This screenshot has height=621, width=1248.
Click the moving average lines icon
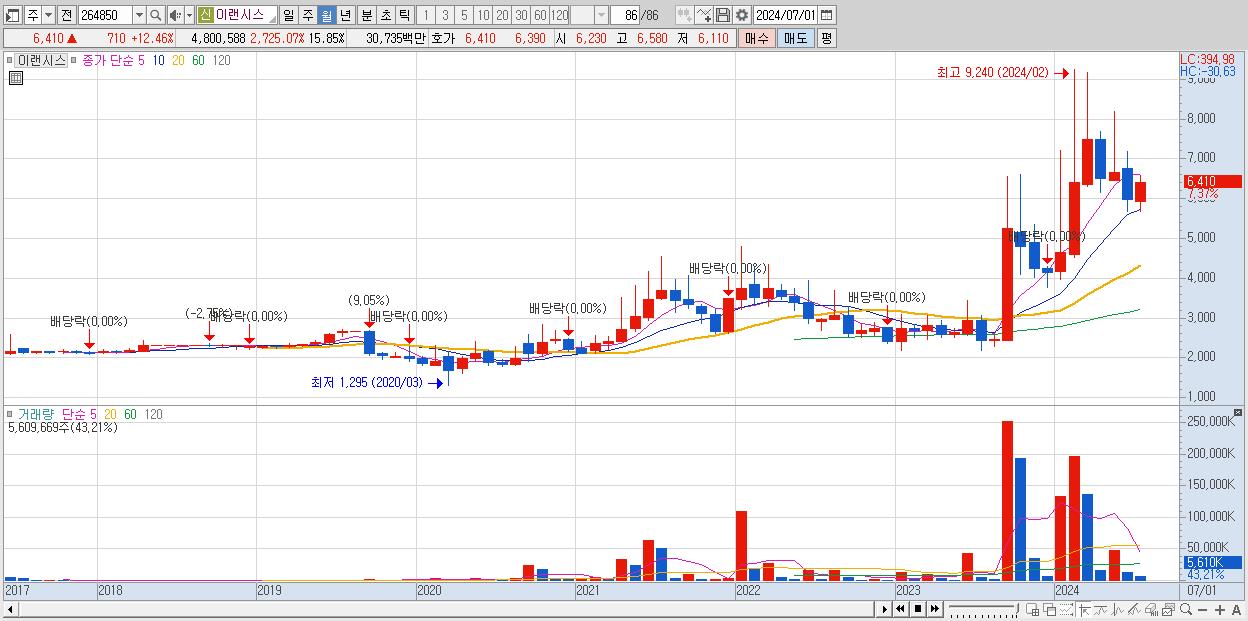1100,609
